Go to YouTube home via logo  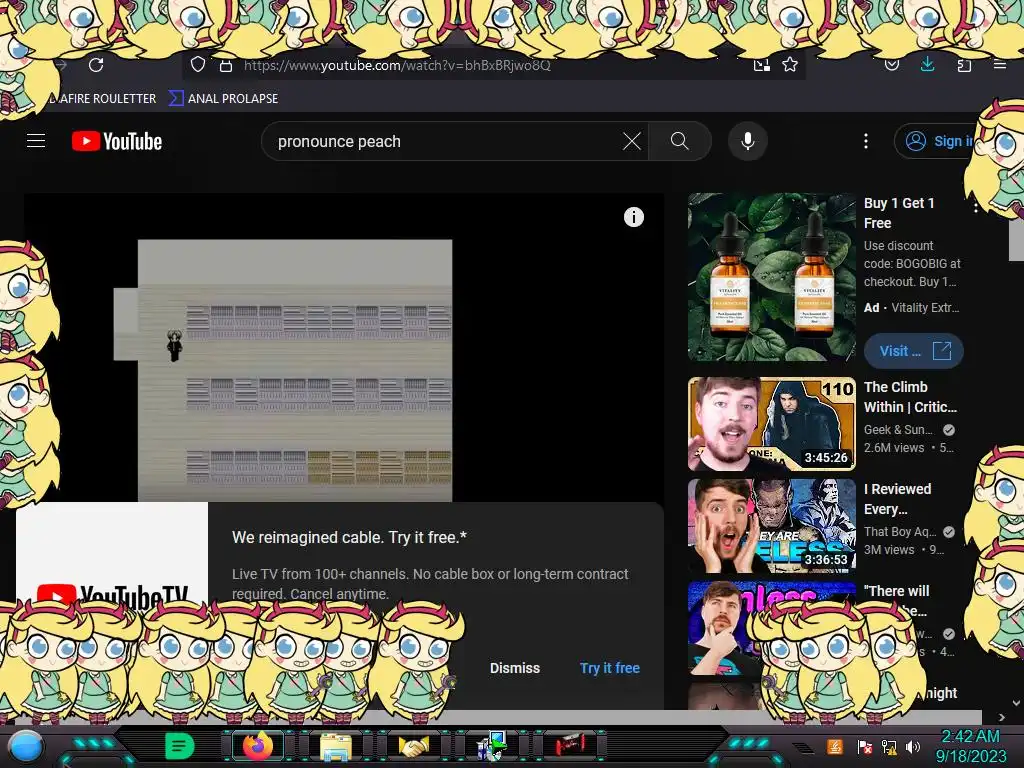pos(117,141)
